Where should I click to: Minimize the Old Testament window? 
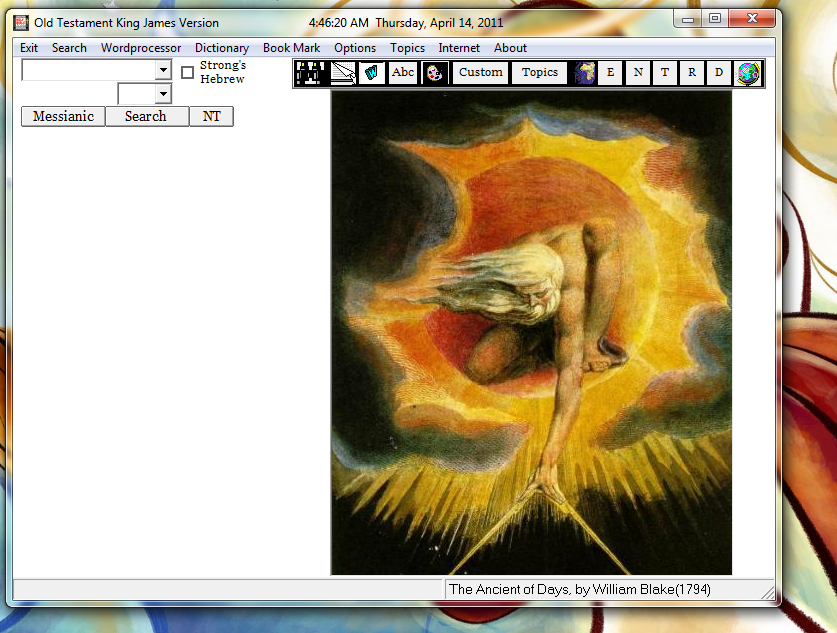point(688,19)
